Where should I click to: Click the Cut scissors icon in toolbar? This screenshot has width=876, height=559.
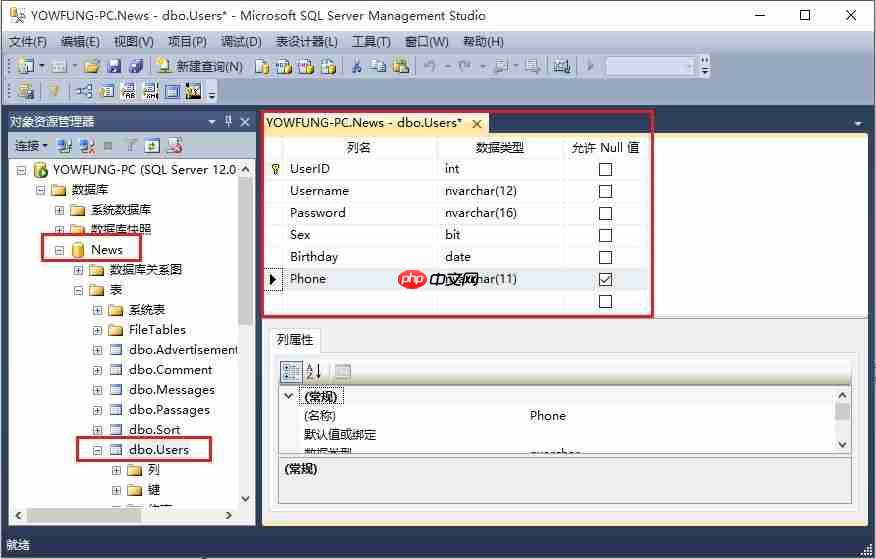click(355, 66)
